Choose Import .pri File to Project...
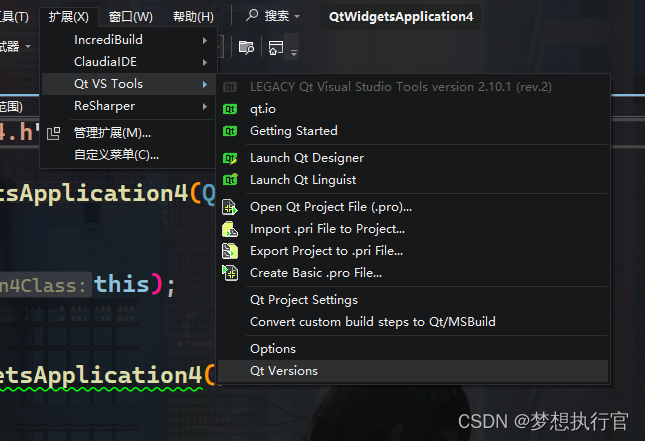The height and width of the screenshot is (441, 645). tap(413, 229)
